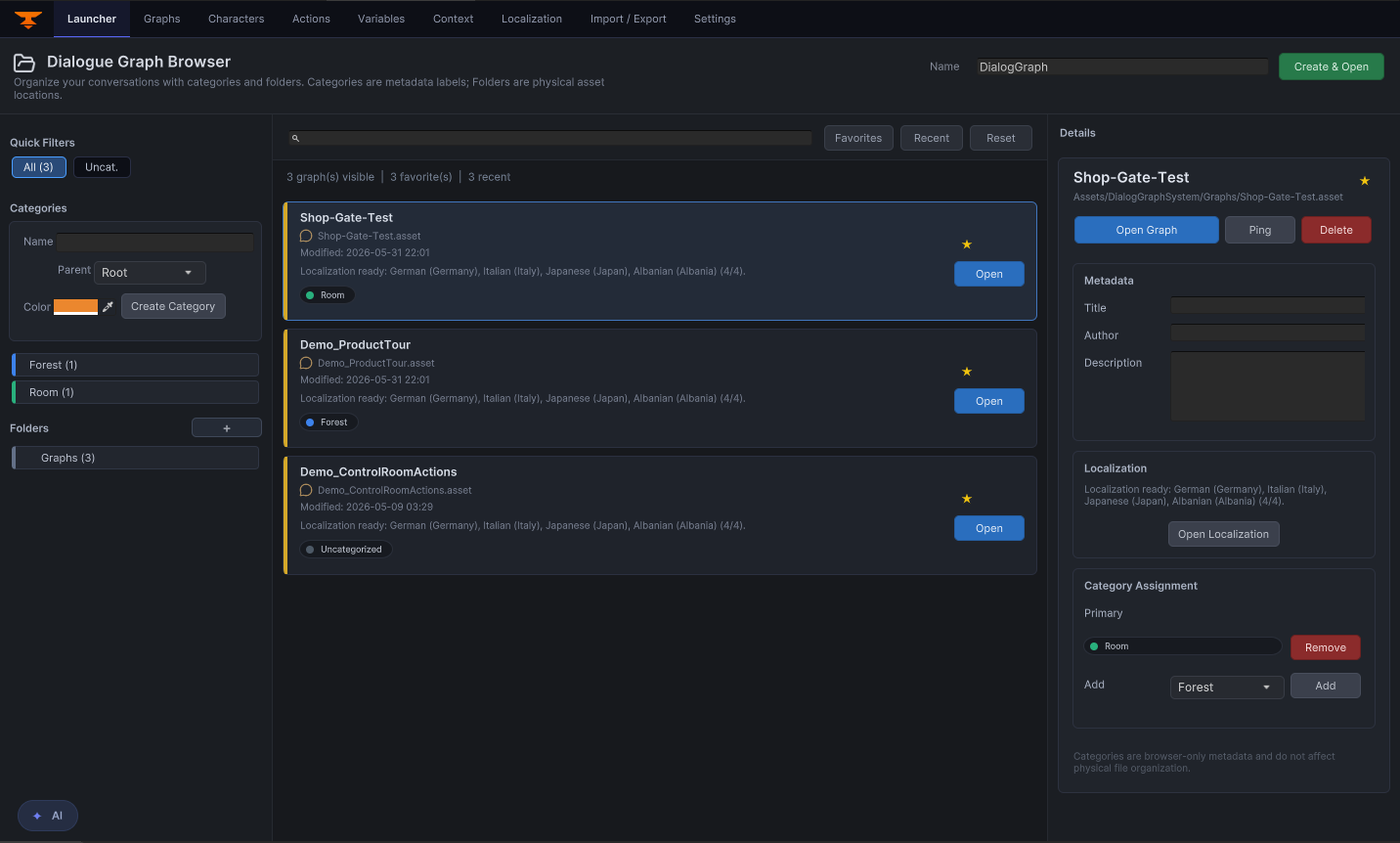Select the Room (1) category row
The height and width of the screenshot is (843, 1400).
click(x=135, y=392)
